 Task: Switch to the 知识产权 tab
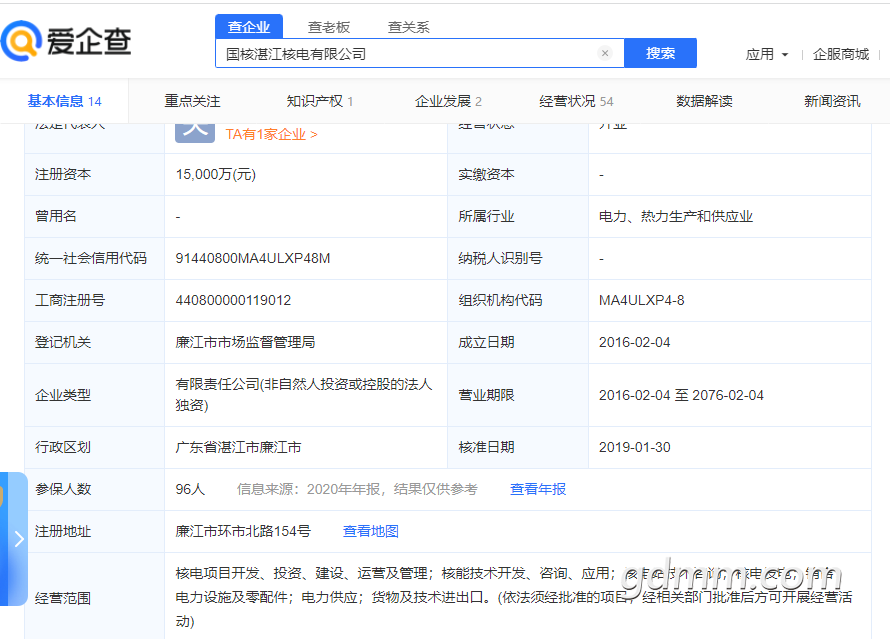(x=320, y=102)
